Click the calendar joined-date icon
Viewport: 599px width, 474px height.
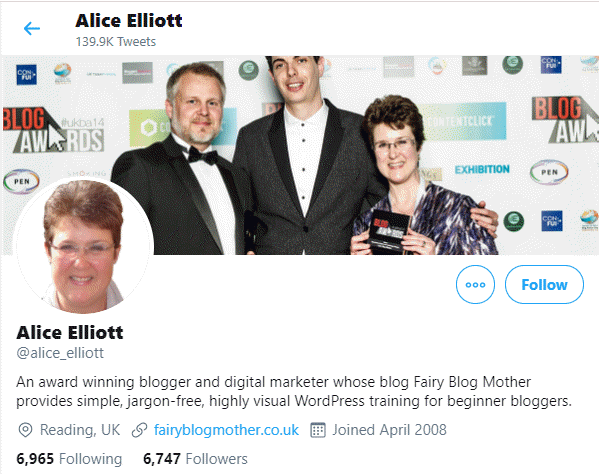317,430
